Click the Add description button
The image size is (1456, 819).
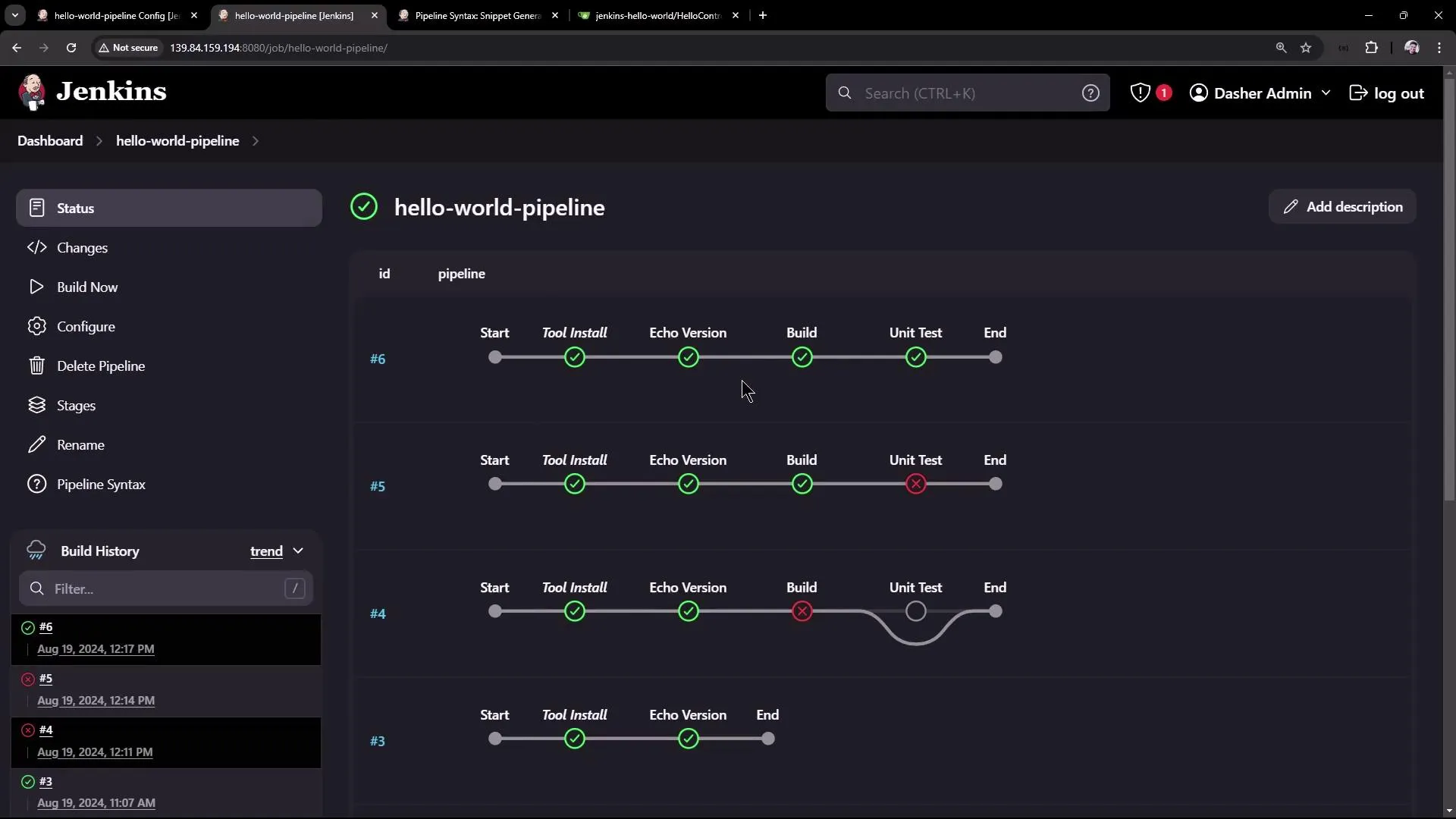click(x=1341, y=206)
